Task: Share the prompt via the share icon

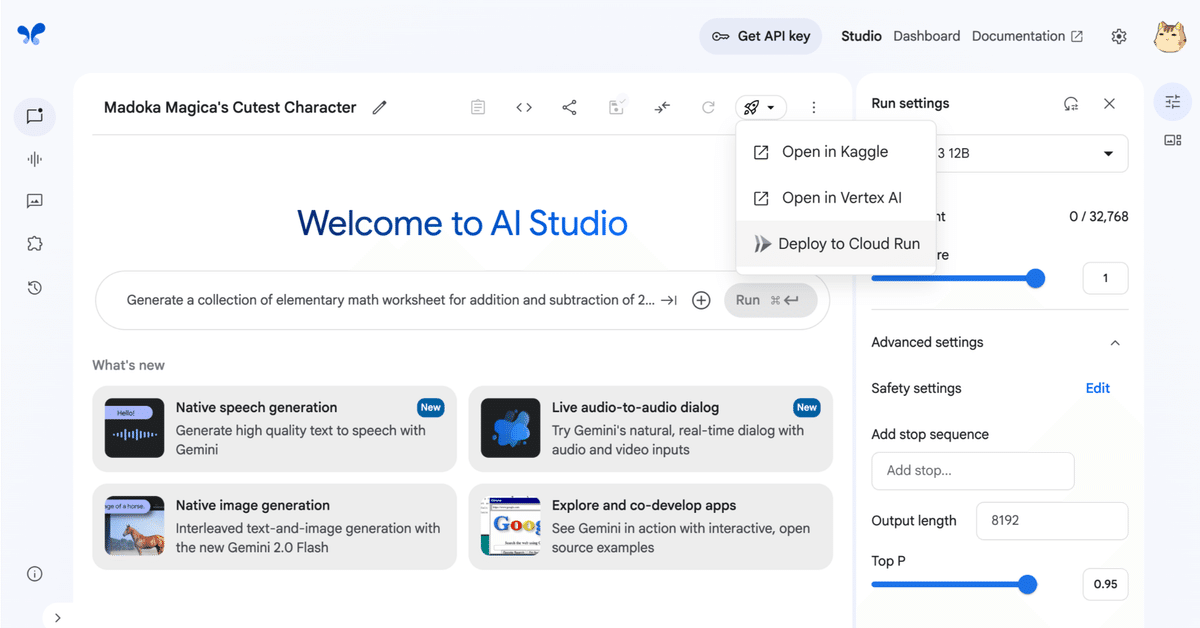Action: point(569,107)
